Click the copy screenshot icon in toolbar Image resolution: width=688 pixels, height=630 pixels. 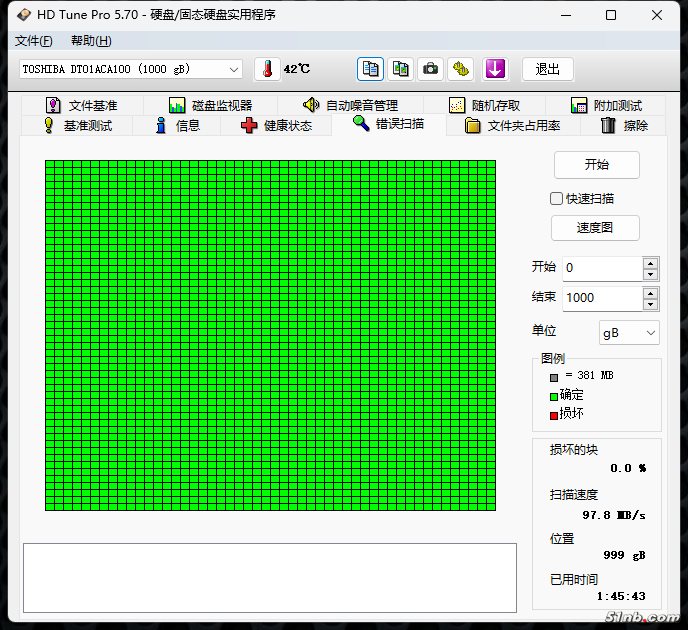[x=400, y=69]
